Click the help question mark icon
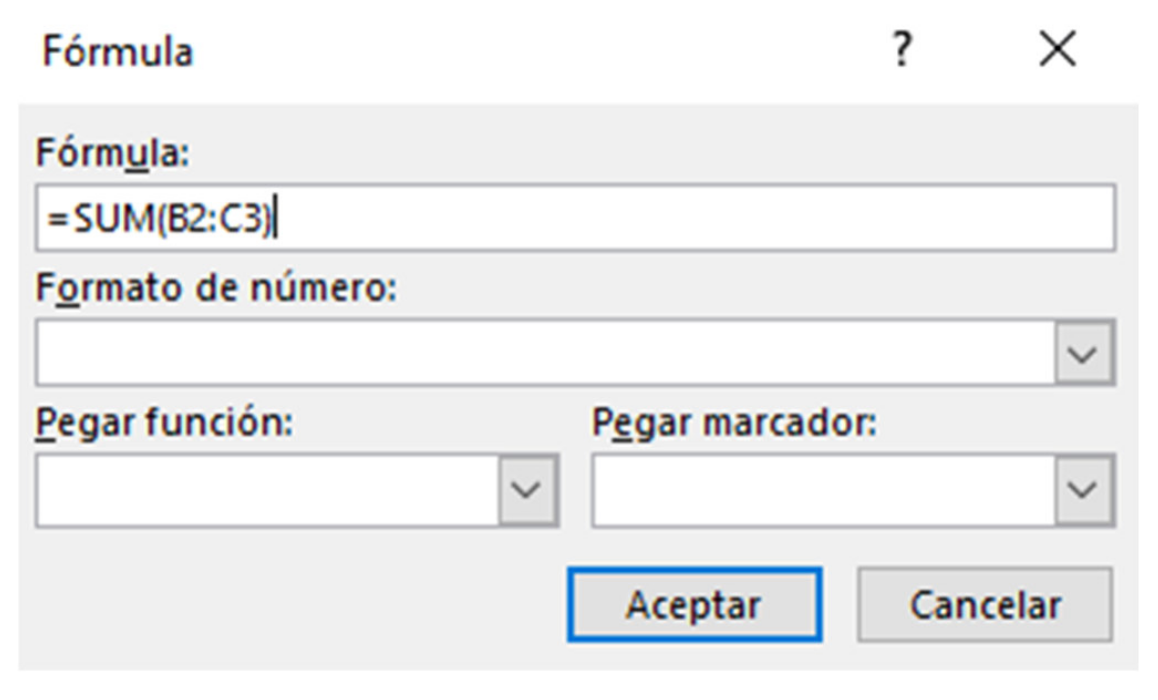This screenshot has height=700, width=1158. click(x=902, y=50)
